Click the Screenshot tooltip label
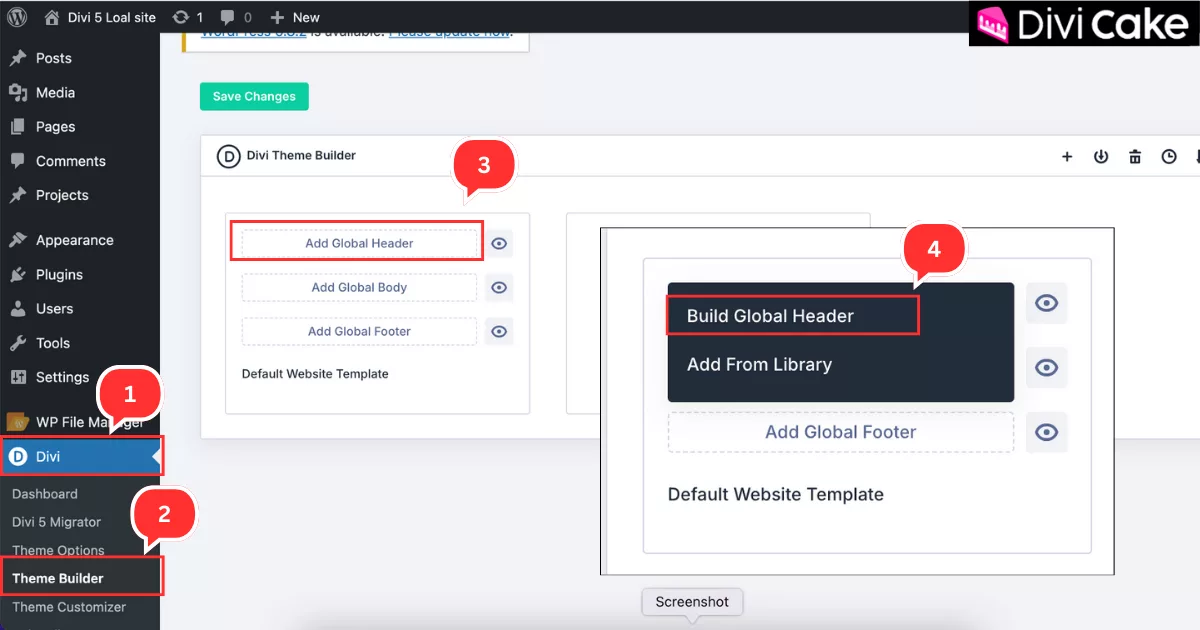This screenshot has height=630, width=1200. (x=692, y=602)
